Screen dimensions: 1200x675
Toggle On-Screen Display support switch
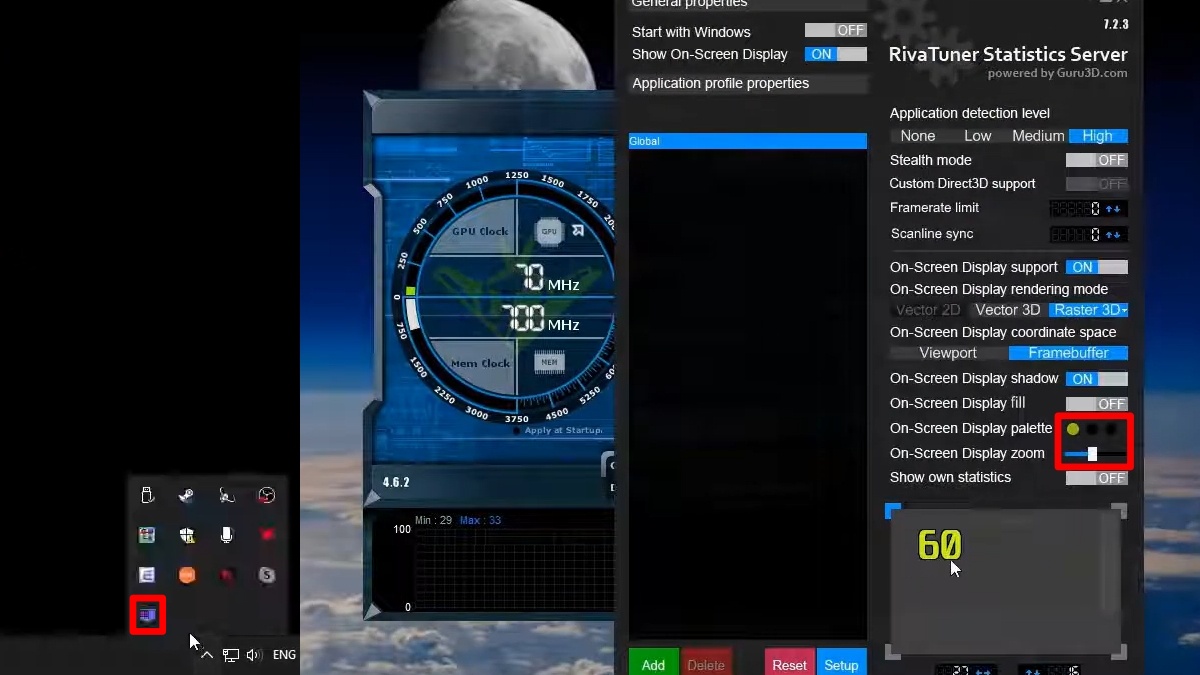[1097, 267]
